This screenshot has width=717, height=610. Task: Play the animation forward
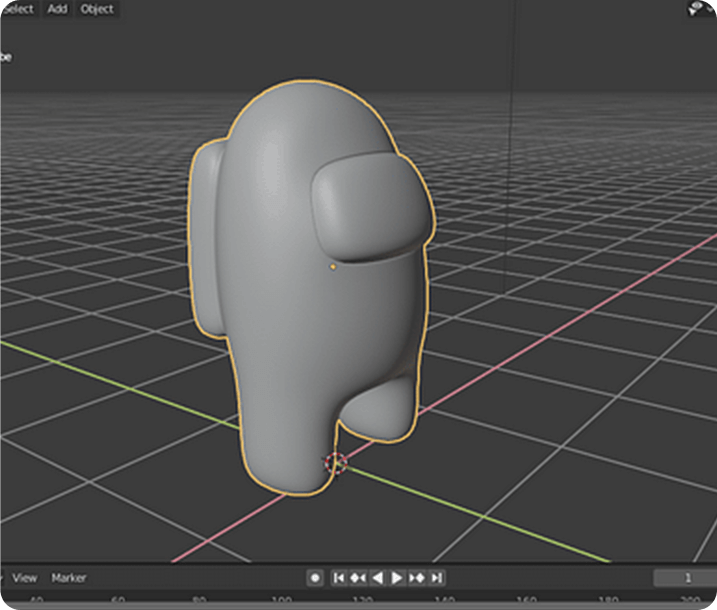(396, 578)
